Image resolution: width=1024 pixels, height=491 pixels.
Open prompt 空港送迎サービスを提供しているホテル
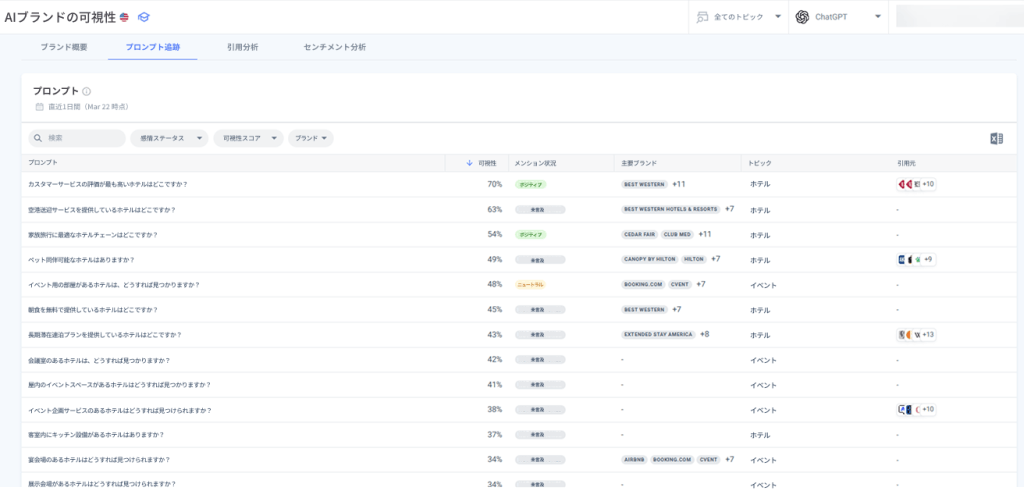pyautogui.click(x=102, y=210)
